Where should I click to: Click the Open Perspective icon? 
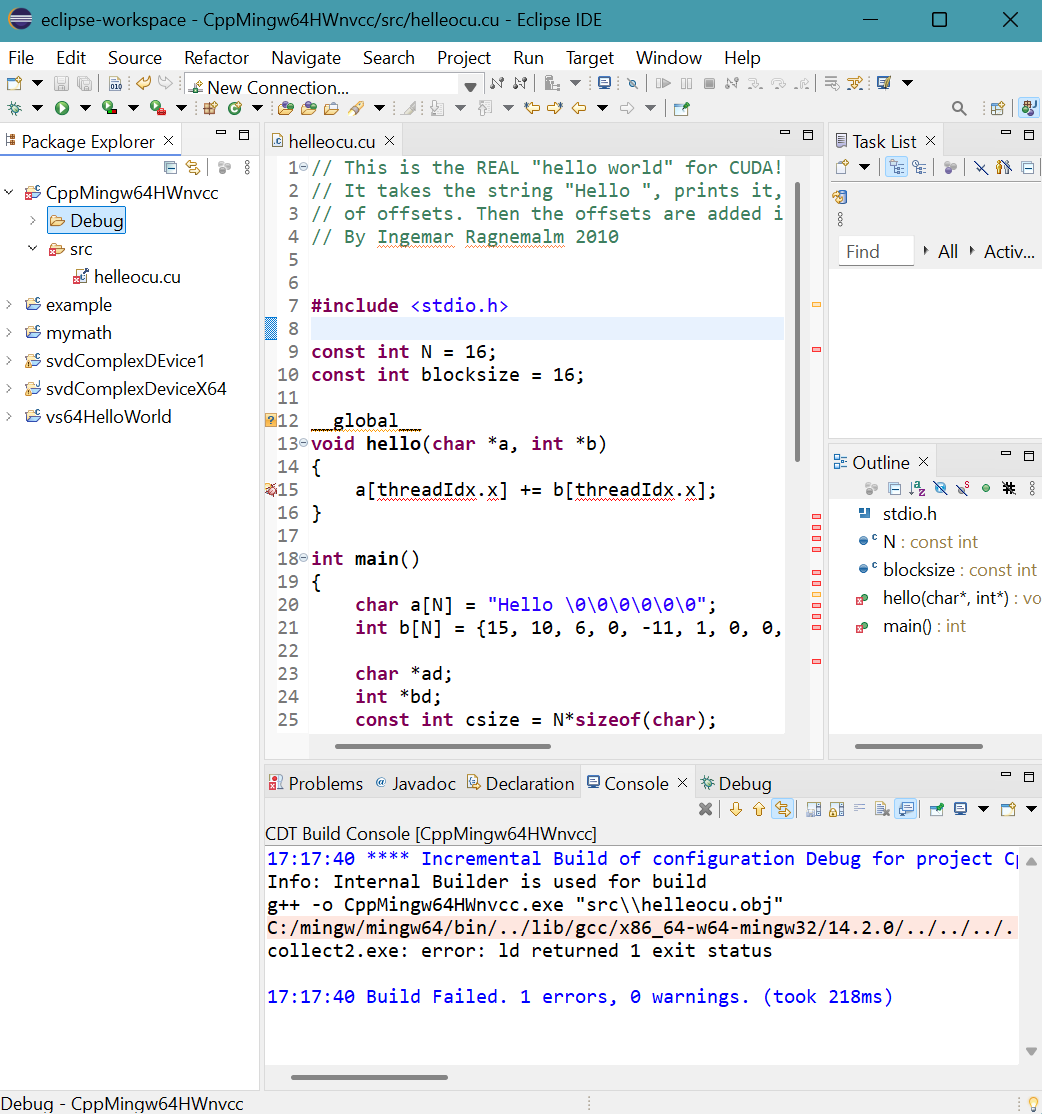[x=998, y=108]
